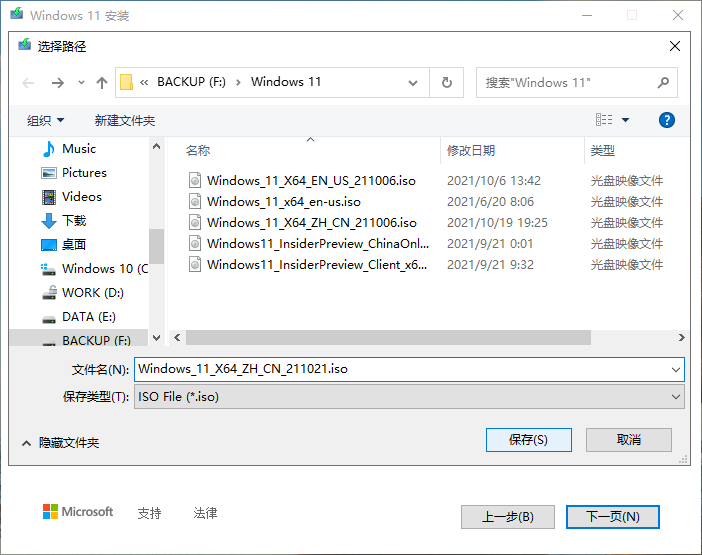Expand the address bar history dropdown
The image size is (702, 555).
pos(413,83)
